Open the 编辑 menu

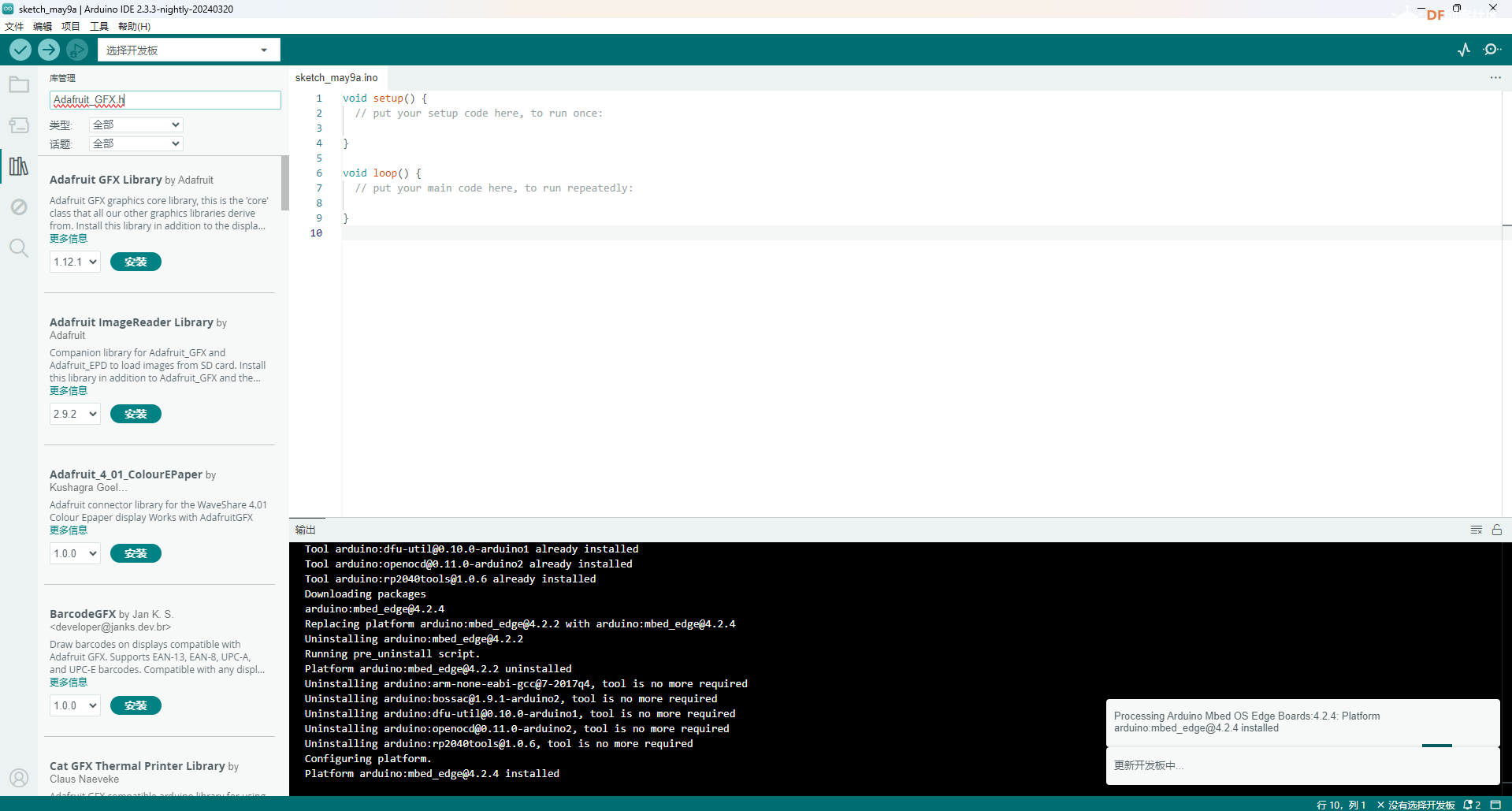coord(43,26)
